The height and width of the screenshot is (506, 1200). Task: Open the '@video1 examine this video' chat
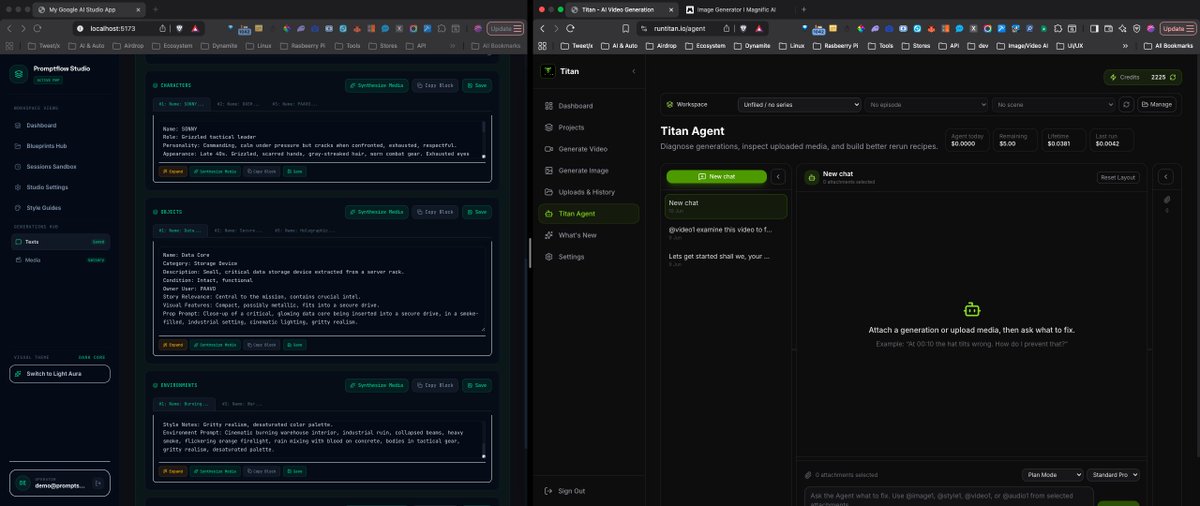(x=727, y=232)
